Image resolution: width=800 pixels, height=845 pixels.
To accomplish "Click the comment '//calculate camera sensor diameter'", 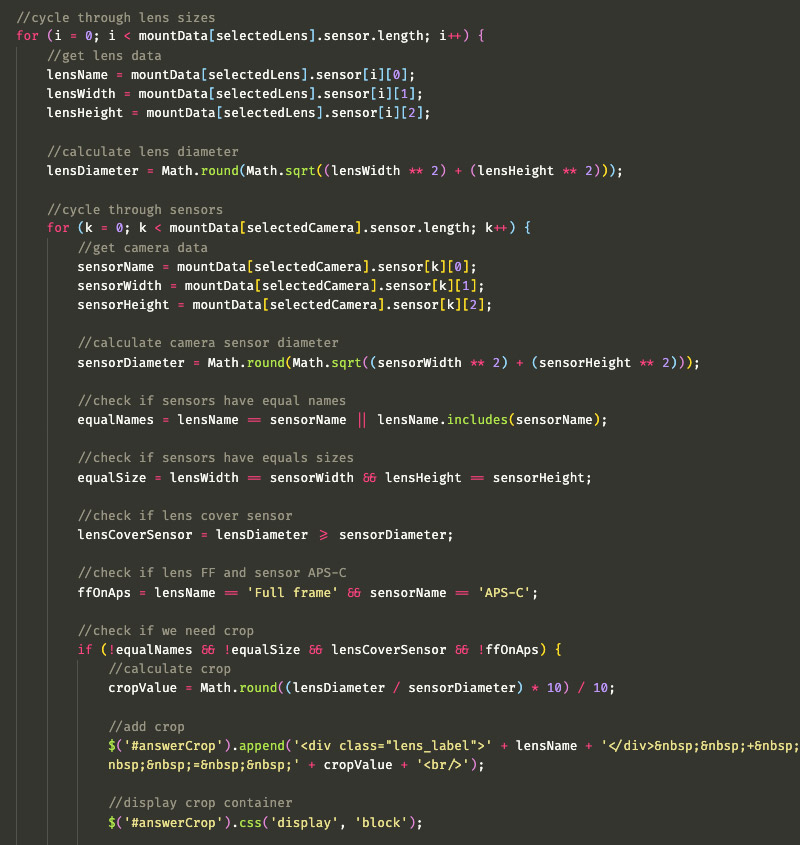I will [208, 343].
